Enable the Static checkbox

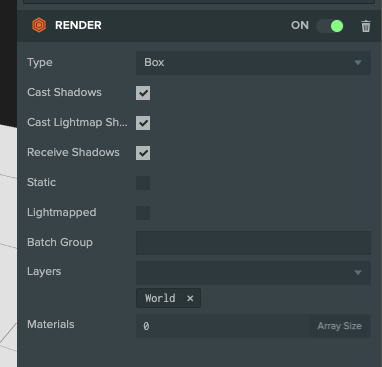(143, 183)
